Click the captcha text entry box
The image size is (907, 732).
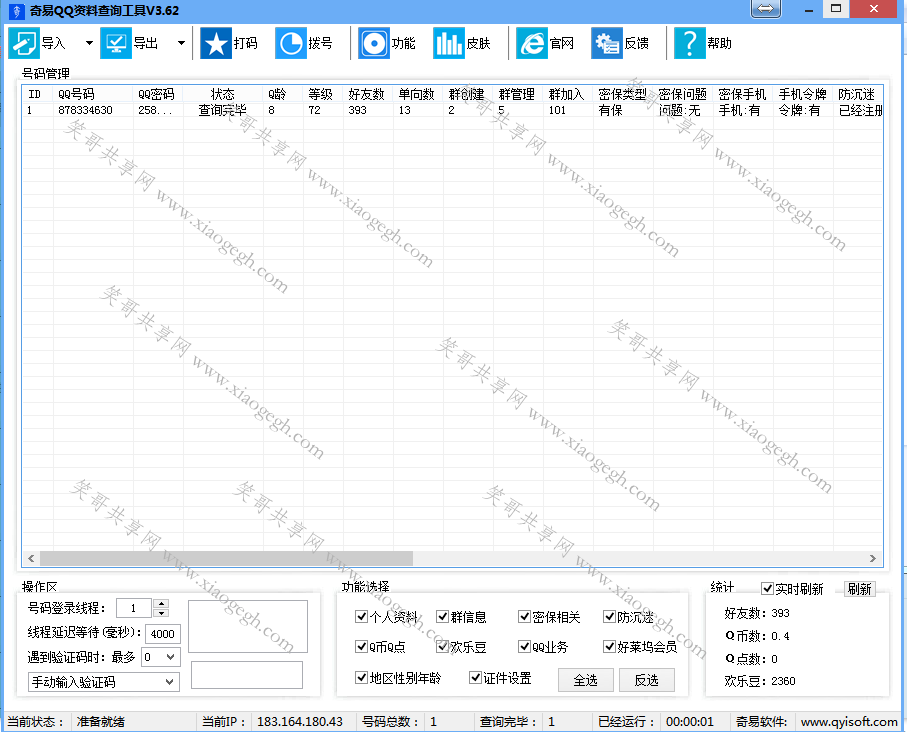coord(246,675)
